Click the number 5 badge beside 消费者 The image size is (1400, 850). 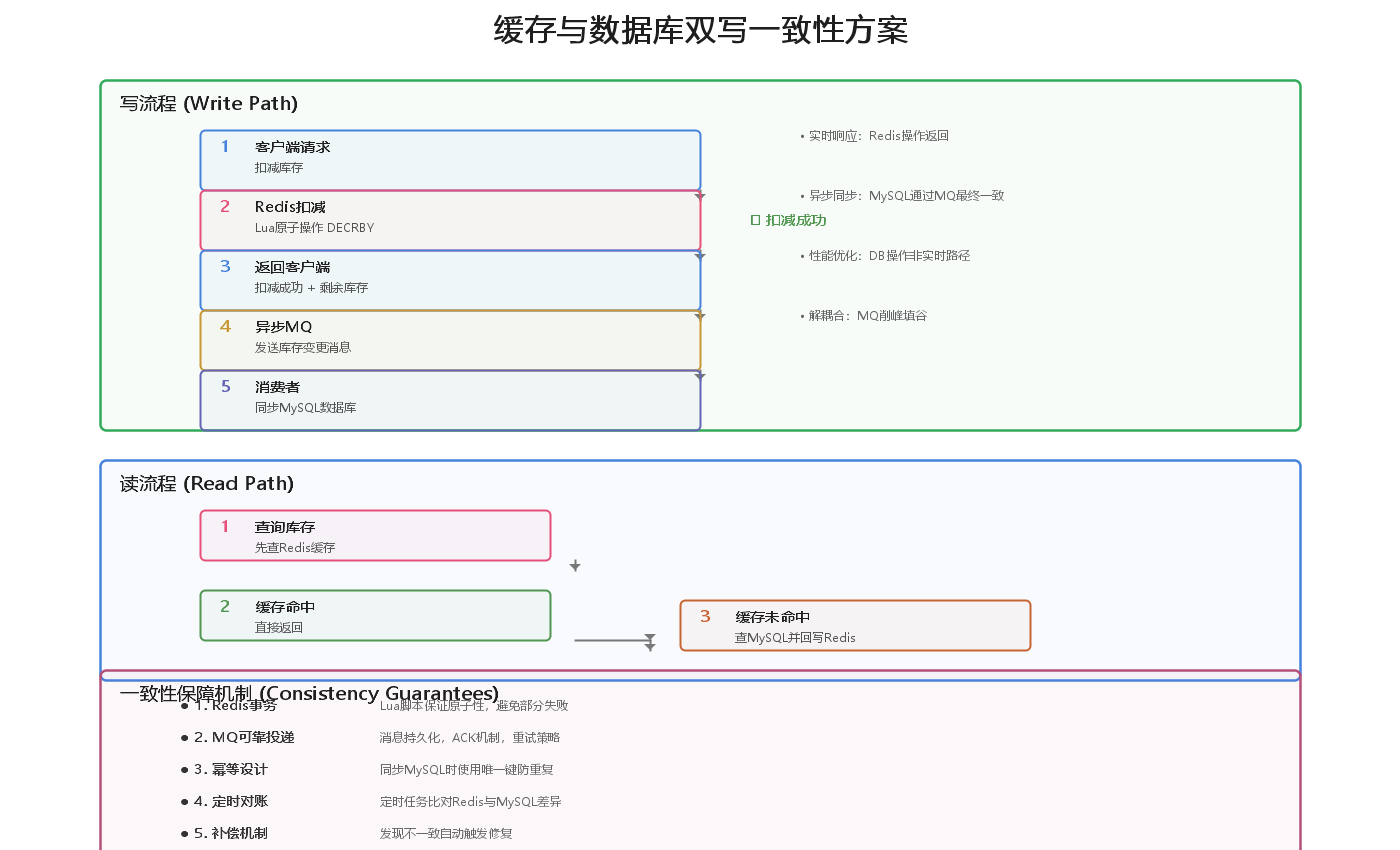tap(225, 387)
